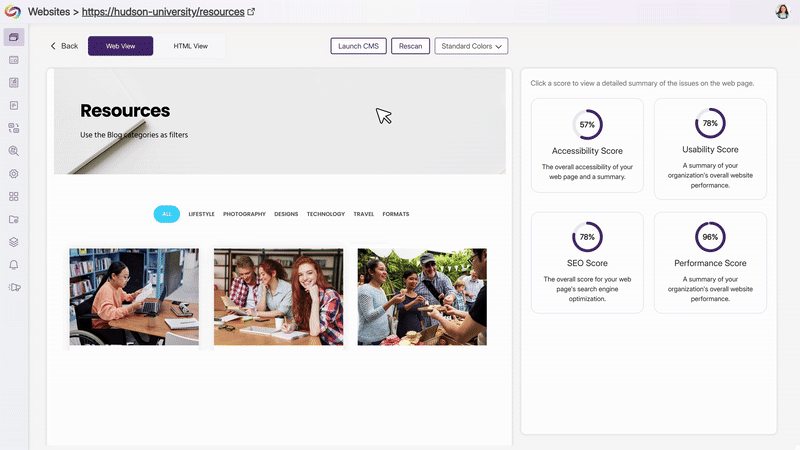This screenshot has width=800, height=450.
Task: Click the 96% performance progress ring
Action: (710, 237)
